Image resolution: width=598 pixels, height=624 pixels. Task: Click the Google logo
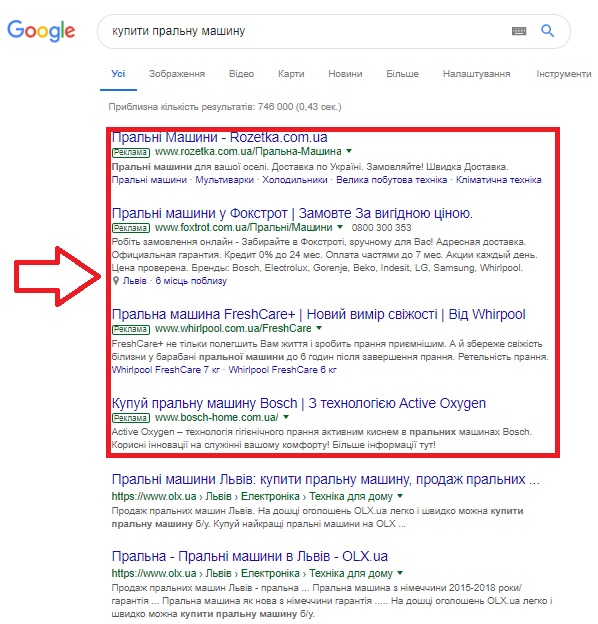41,31
